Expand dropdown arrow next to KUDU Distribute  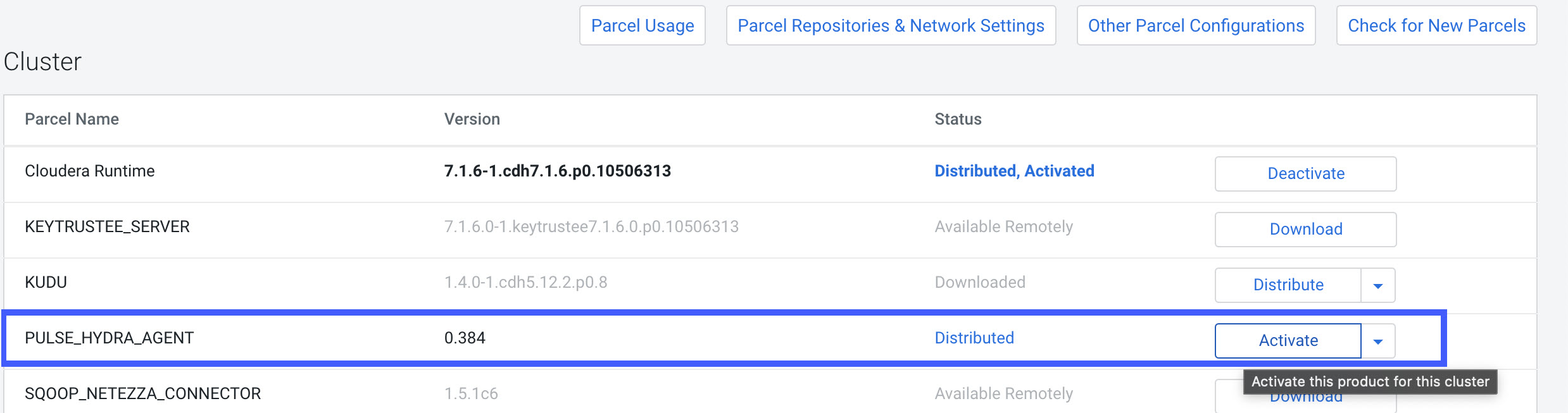[1378, 285]
